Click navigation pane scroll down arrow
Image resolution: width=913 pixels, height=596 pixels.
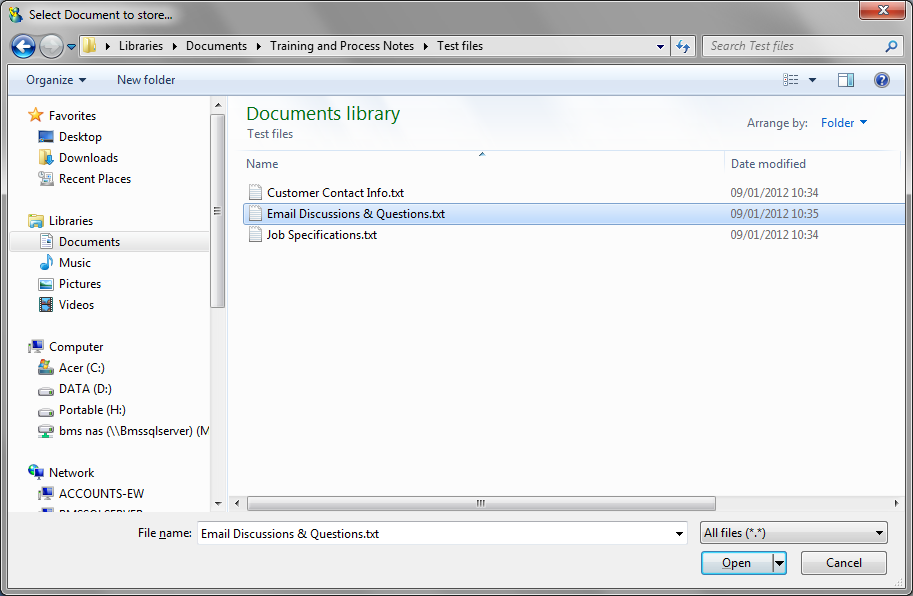click(218, 503)
